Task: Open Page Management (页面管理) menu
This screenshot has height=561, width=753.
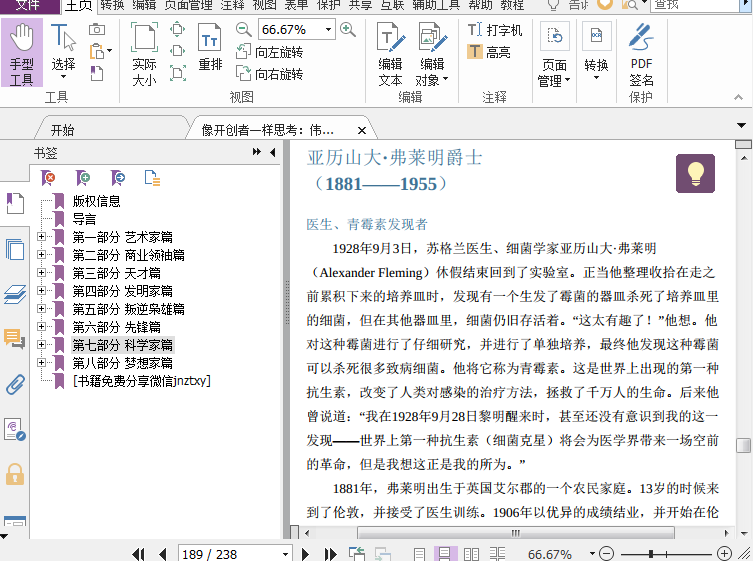Action: pos(554,55)
